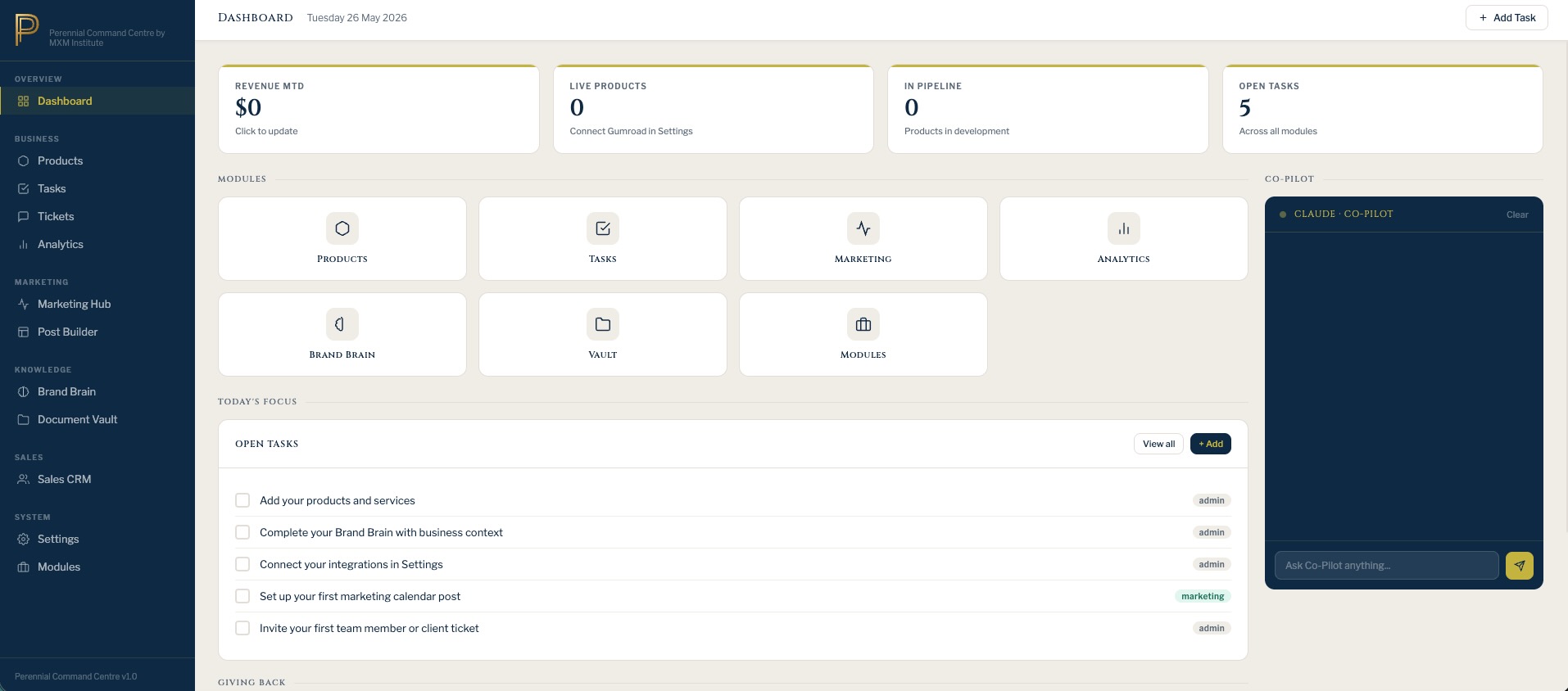The height and width of the screenshot is (691, 1568).
Task: Click the 'Claude · Co-Pilot' panel title
Action: [1344, 215]
